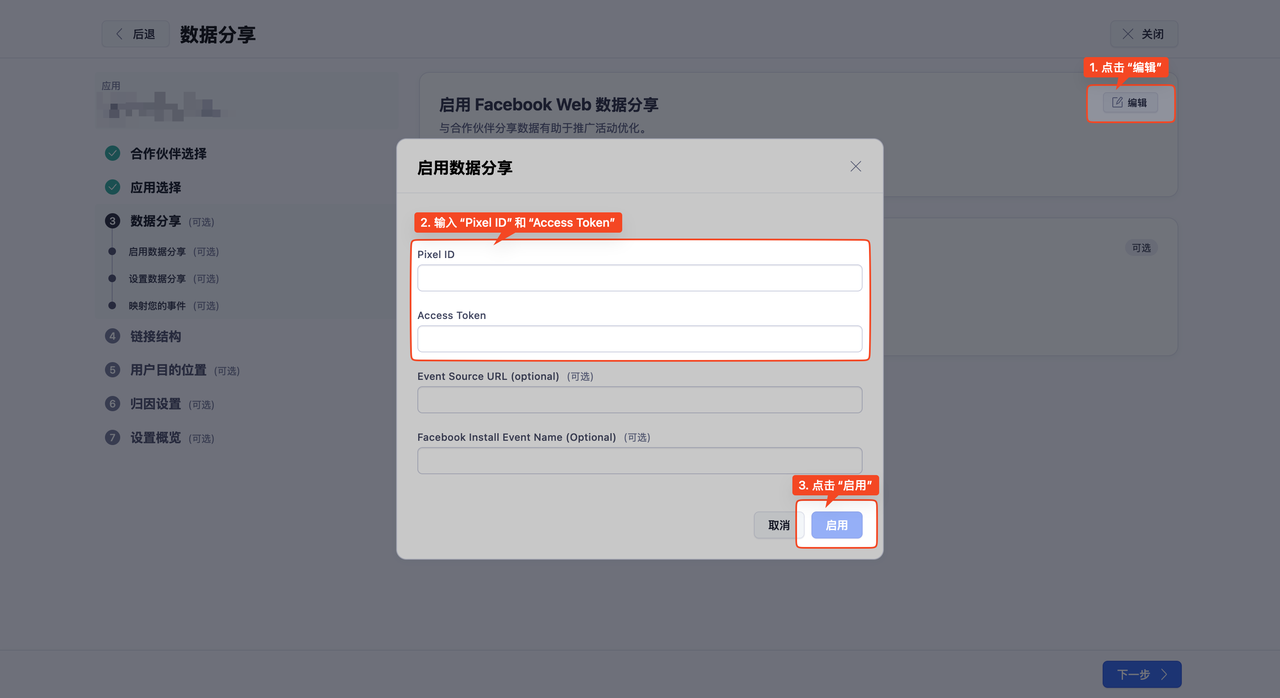The image size is (1280, 698).
Task: Click step circle 6 next to 归因设置
Action: tap(112, 403)
